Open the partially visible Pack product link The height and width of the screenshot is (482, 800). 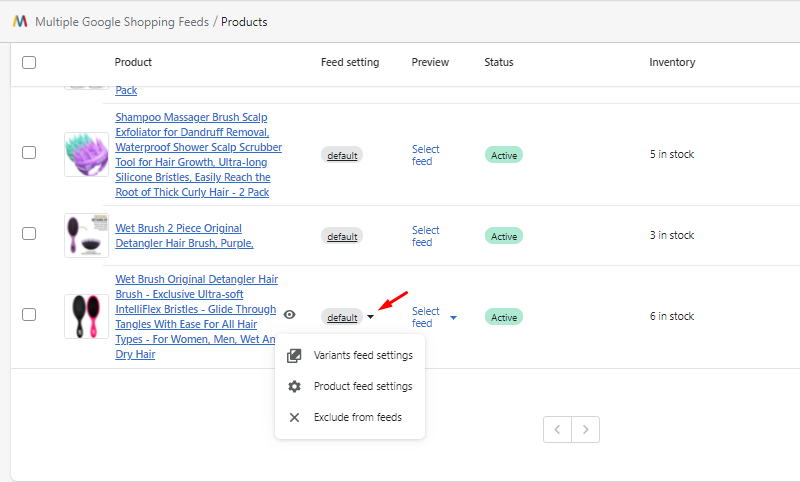coord(126,90)
